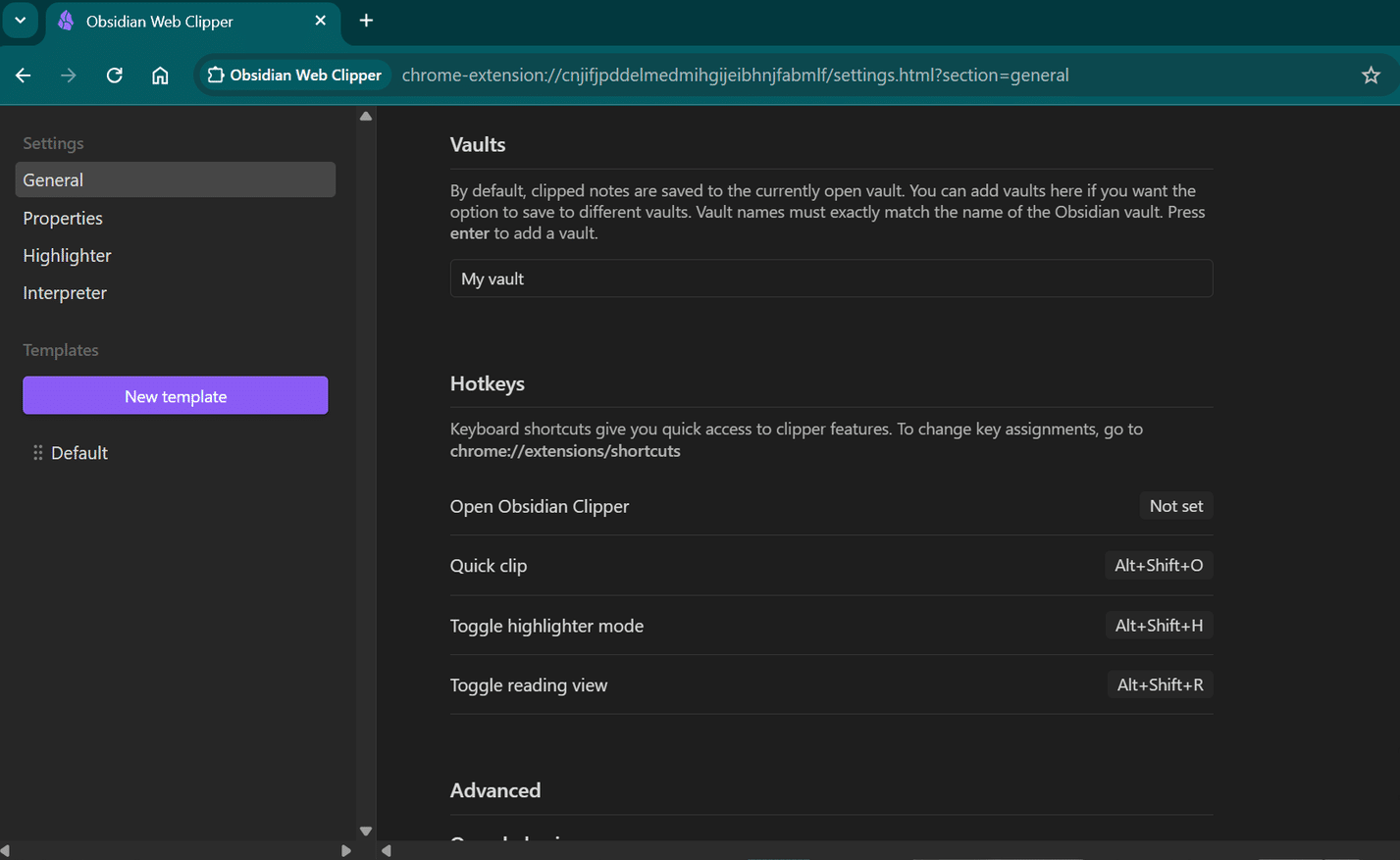Image resolution: width=1400 pixels, height=860 pixels.
Task: Open the browser home page
Action: 160,76
